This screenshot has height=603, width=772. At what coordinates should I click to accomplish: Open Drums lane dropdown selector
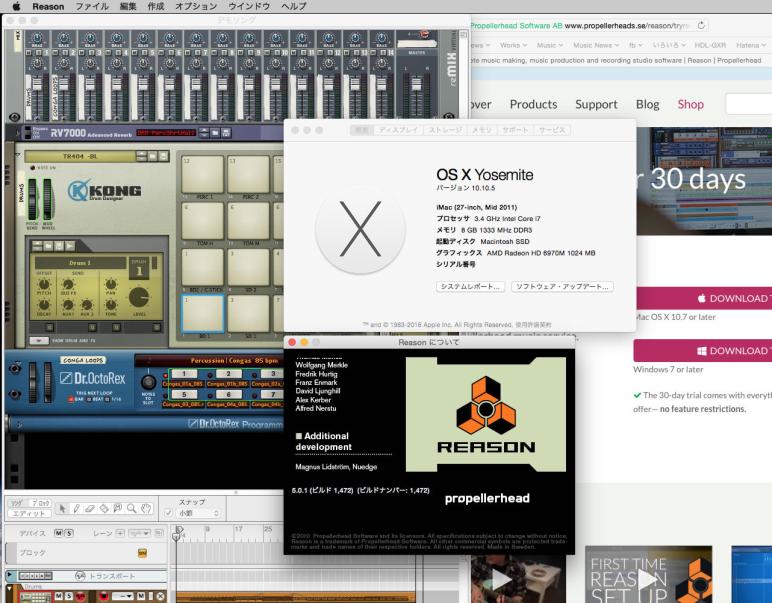click(123, 596)
